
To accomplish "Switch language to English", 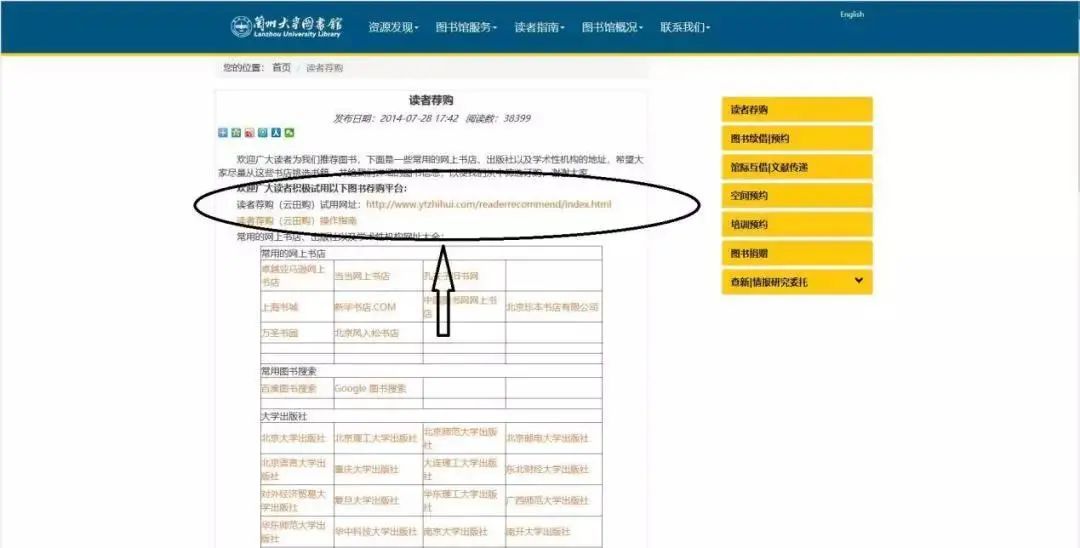I will tap(852, 14).
